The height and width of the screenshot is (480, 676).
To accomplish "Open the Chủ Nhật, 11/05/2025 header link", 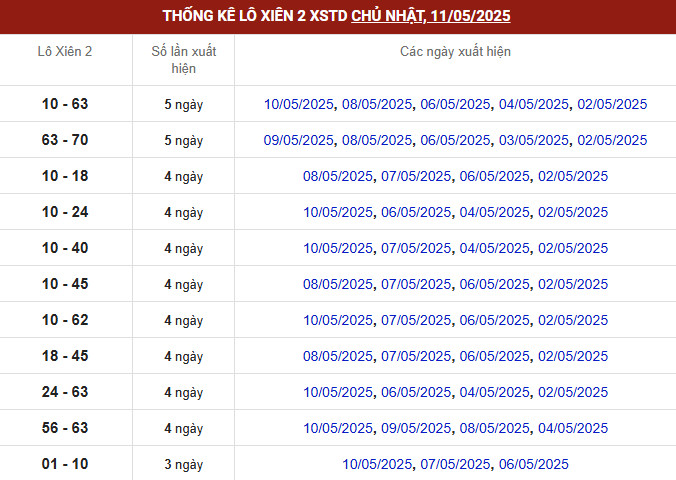I will [x=431, y=16].
